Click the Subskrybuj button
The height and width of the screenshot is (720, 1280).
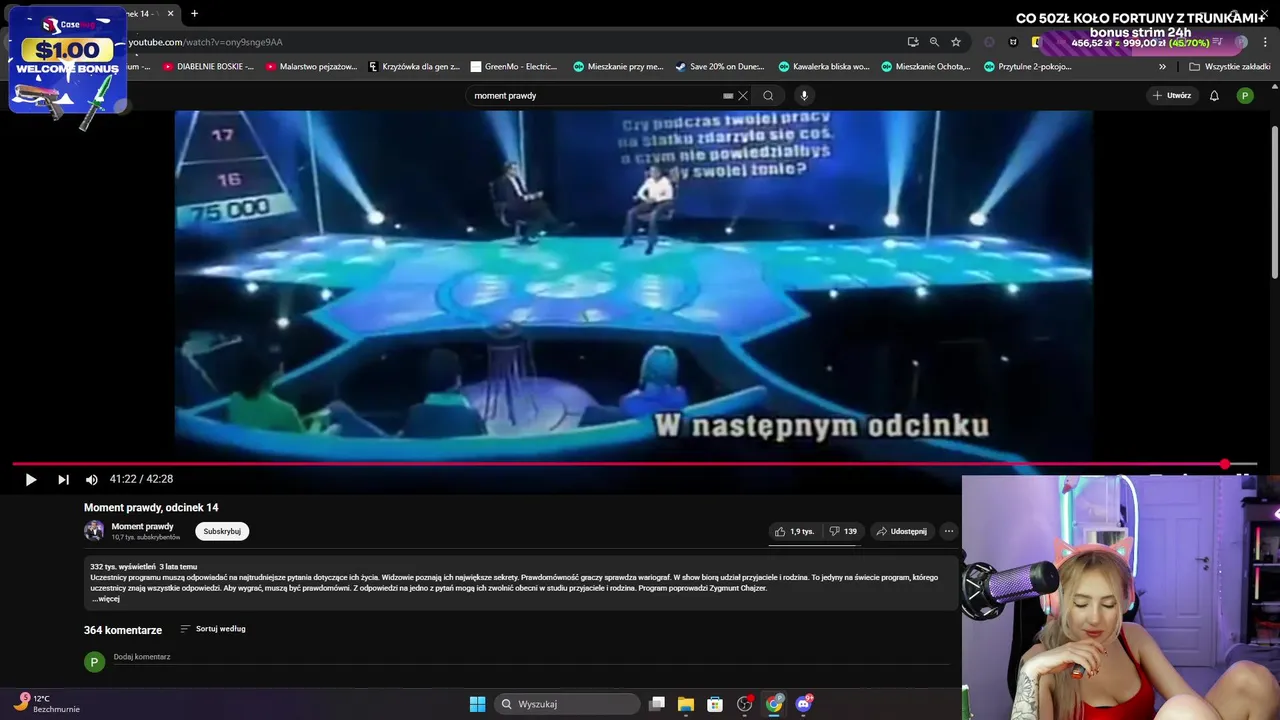(222, 531)
